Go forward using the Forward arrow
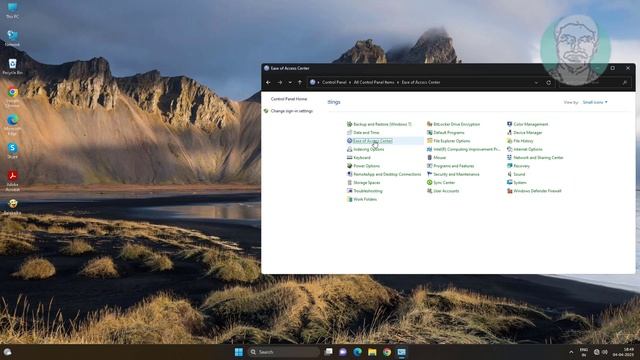Image resolution: width=640 pixels, height=360 pixels. [280, 82]
